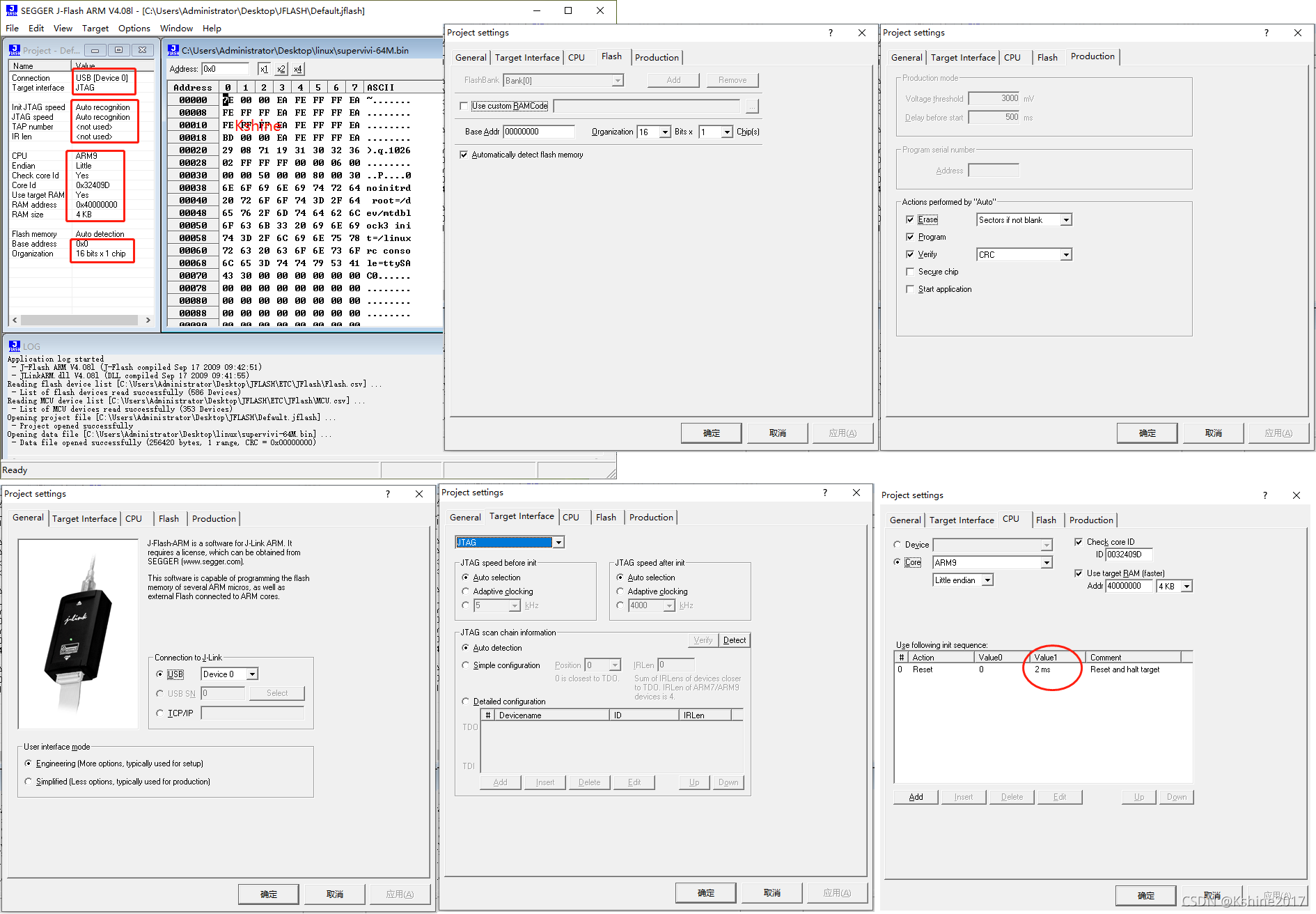1316x914 pixels.
Task: Click 确定 in the Flash settings dialog
Action: pos(712,433)
